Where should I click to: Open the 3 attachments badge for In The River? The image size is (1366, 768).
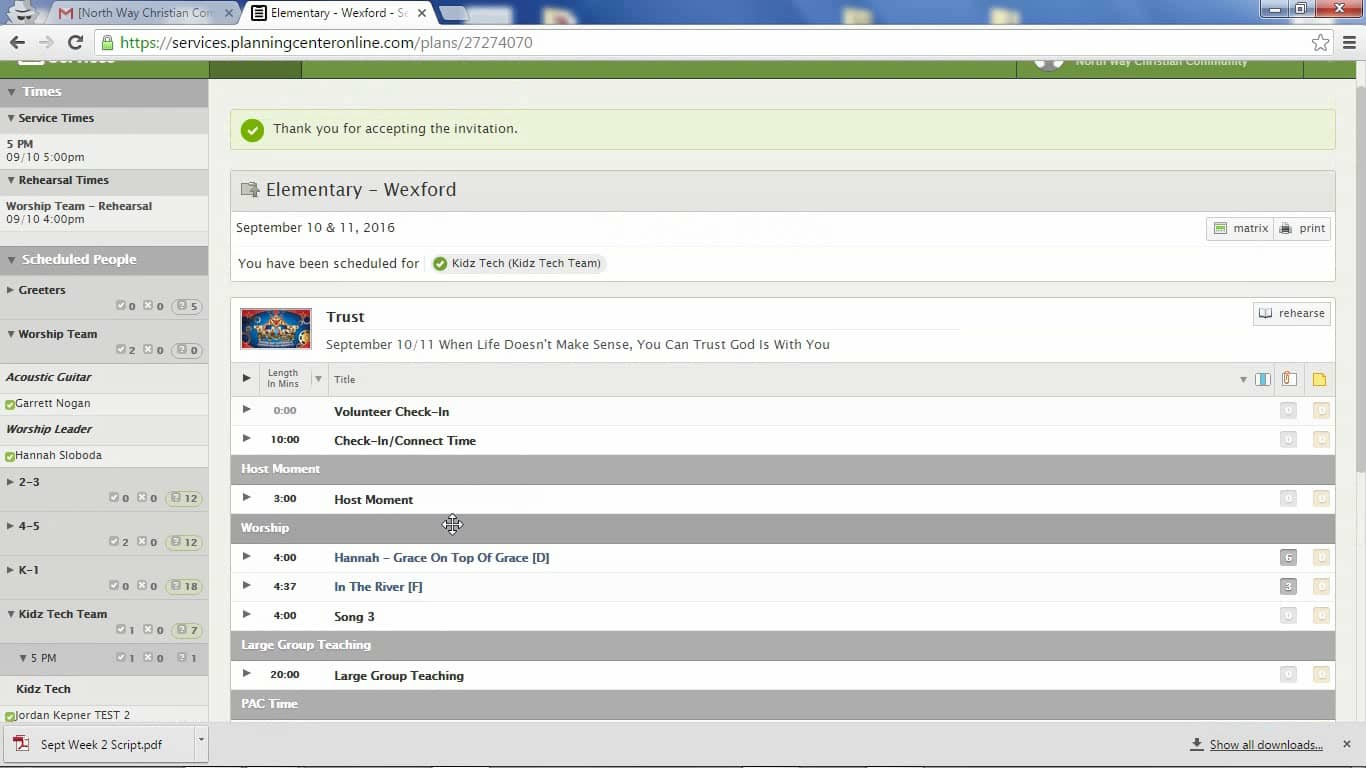[x=1288, y=586]
